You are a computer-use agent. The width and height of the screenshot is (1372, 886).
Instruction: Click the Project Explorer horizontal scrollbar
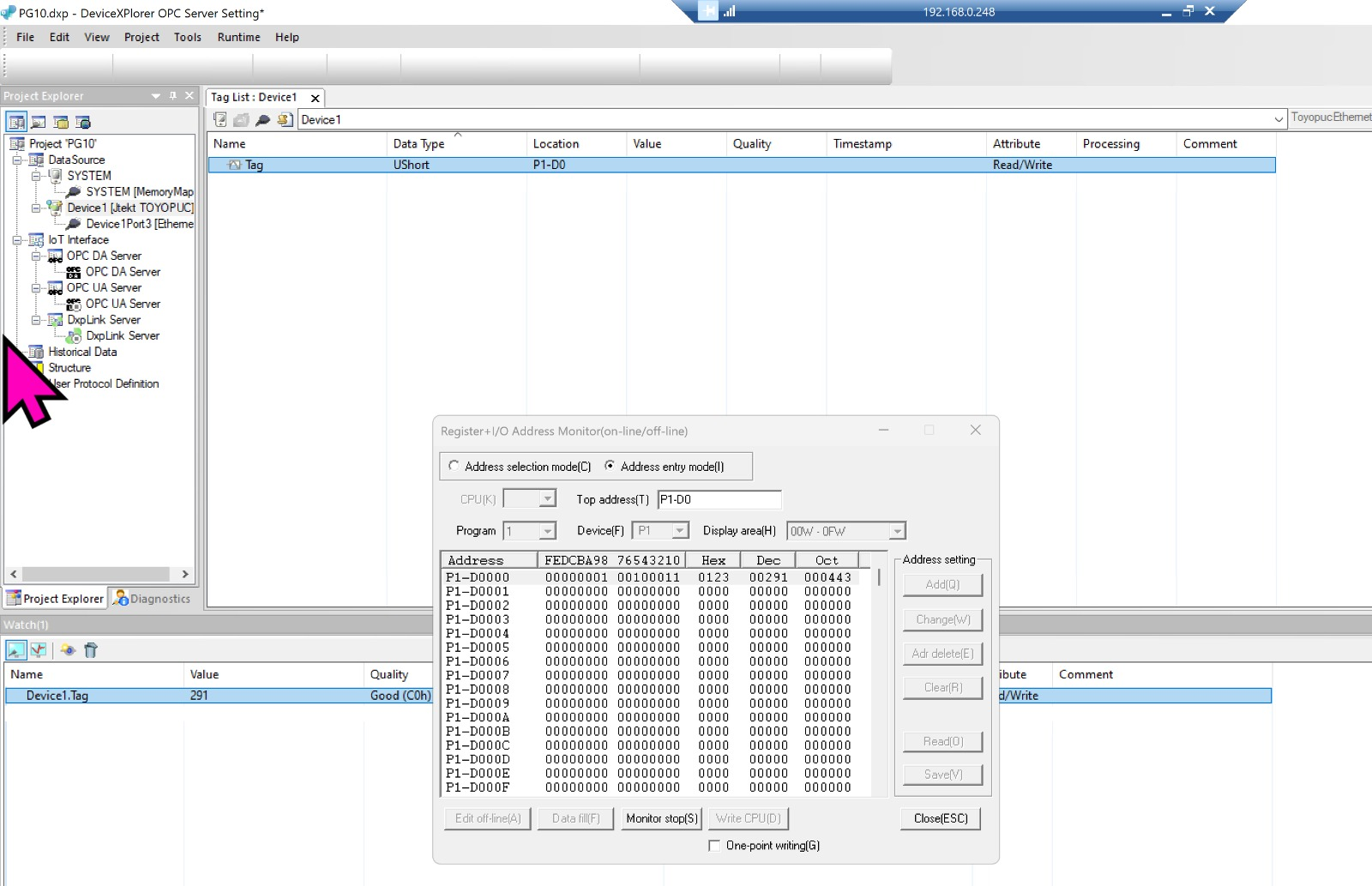[x=96, y=574]
